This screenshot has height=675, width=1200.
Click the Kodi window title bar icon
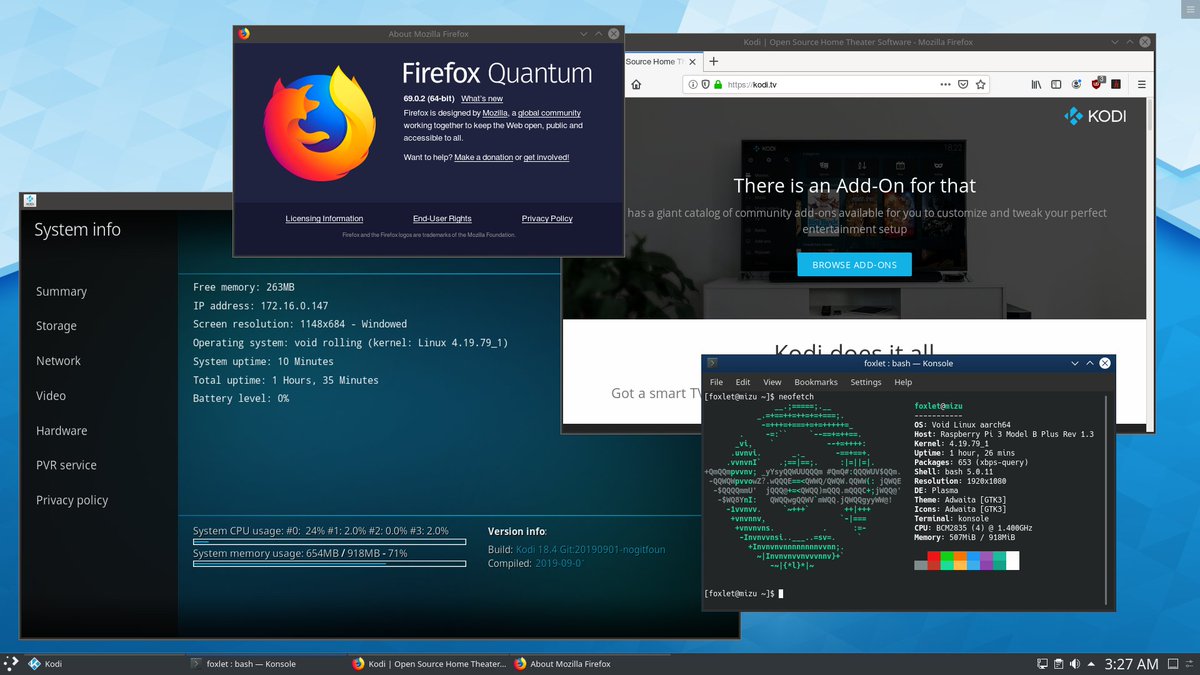click(30, 200)
